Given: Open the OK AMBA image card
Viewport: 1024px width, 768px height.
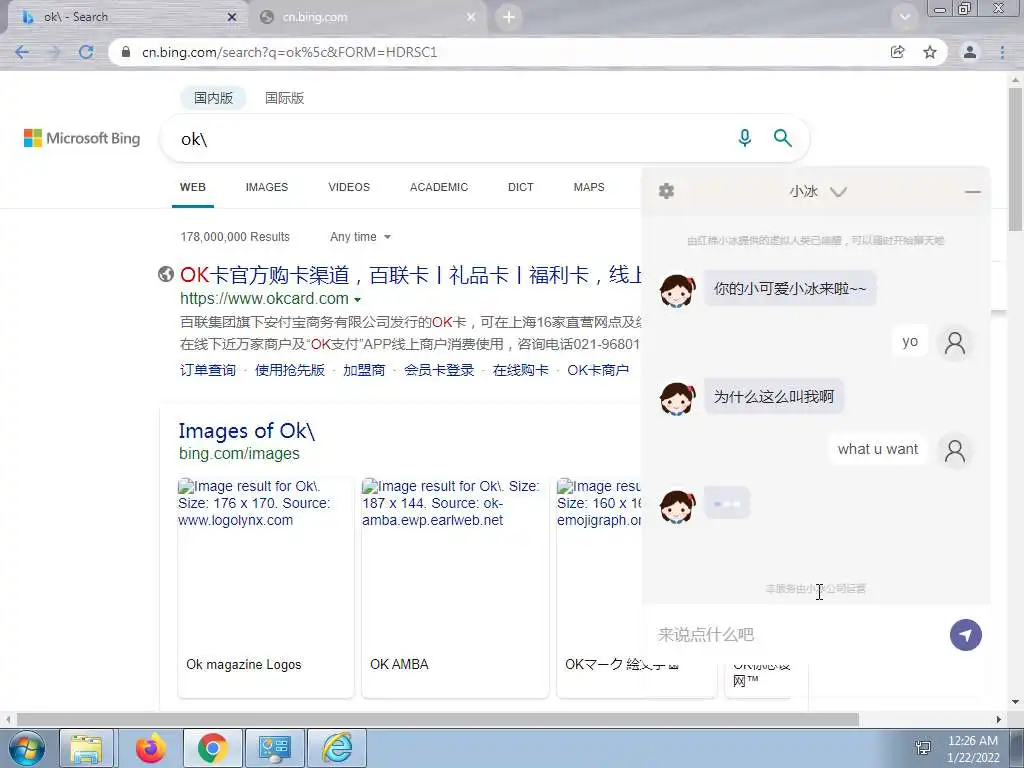Looking at the screenshot, I should coord(455,588).
